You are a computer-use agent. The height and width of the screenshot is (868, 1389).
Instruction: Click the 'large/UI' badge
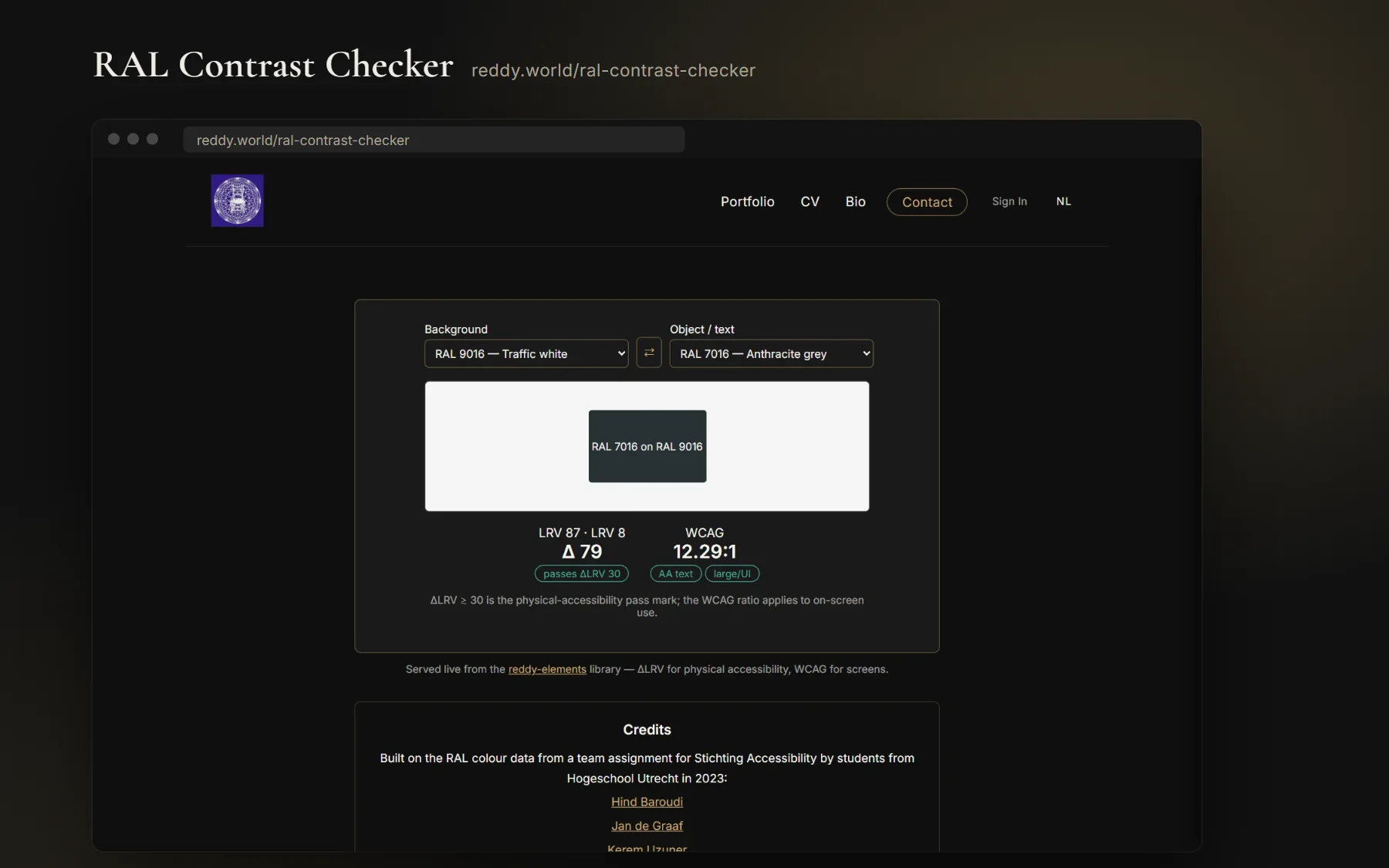click(x=732, y=573)
